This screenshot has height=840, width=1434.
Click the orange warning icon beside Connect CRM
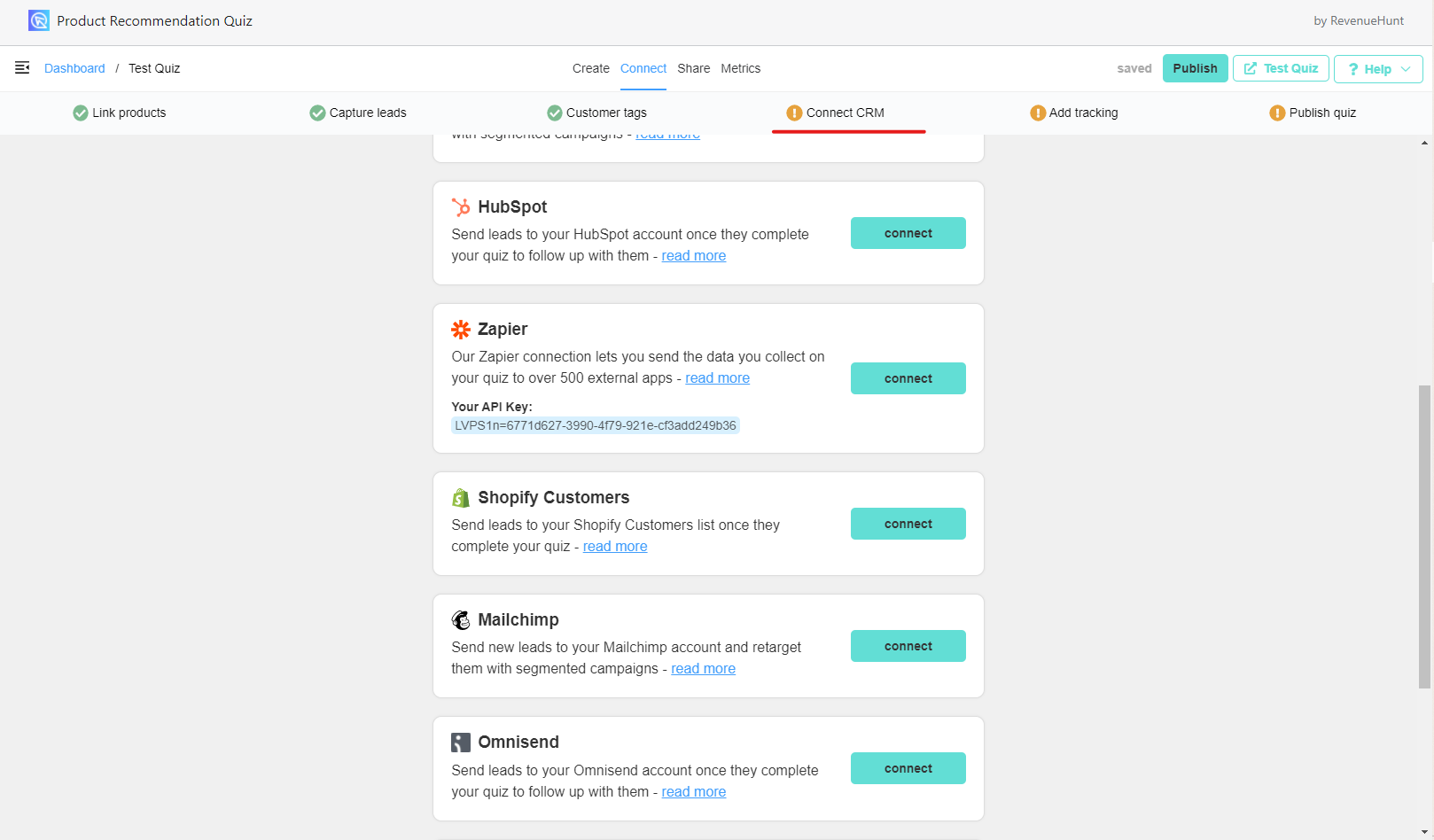tap(794, 113)
